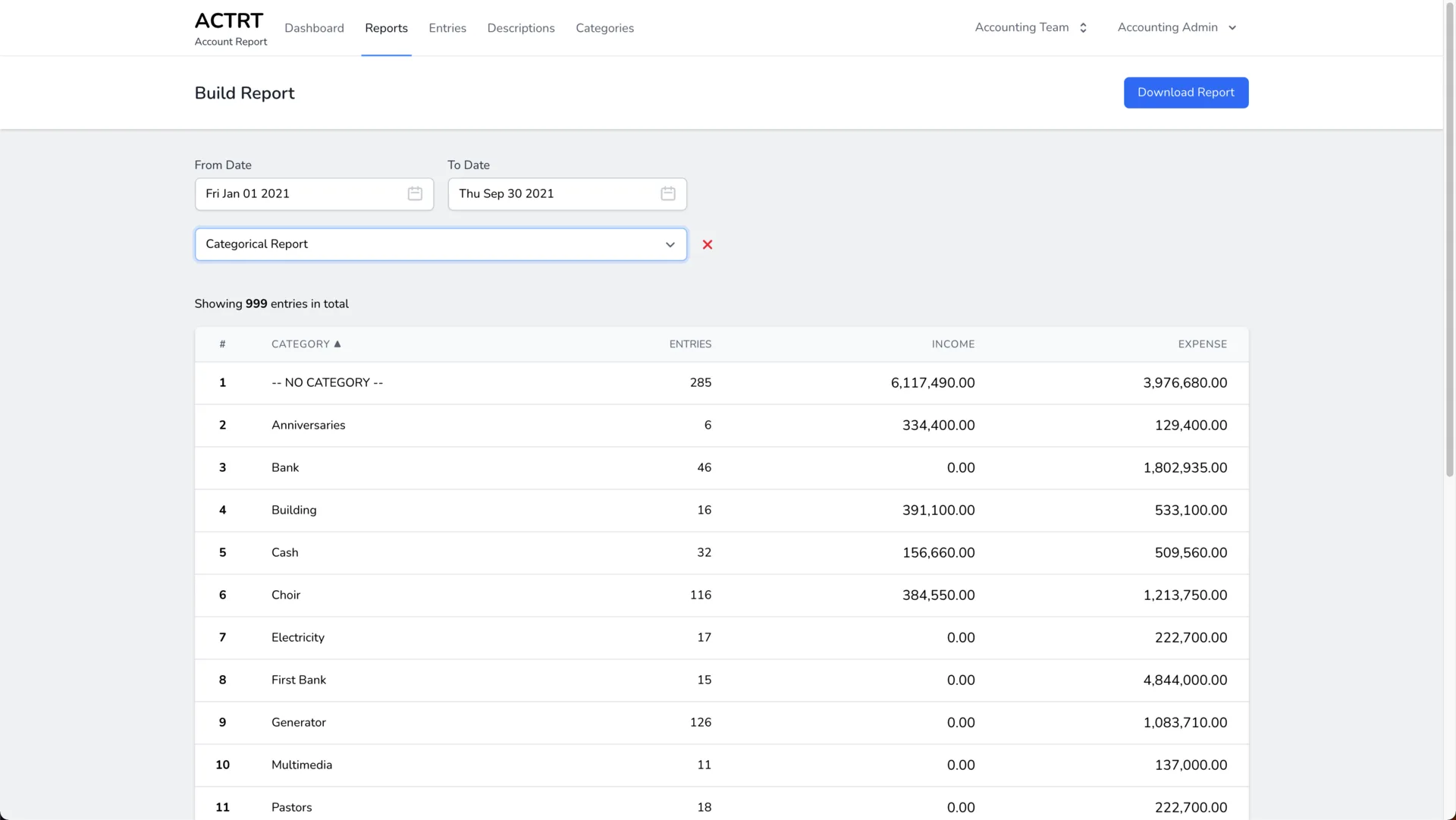Click Bank expense 1,802,935.00

[x=1185, y=468]
